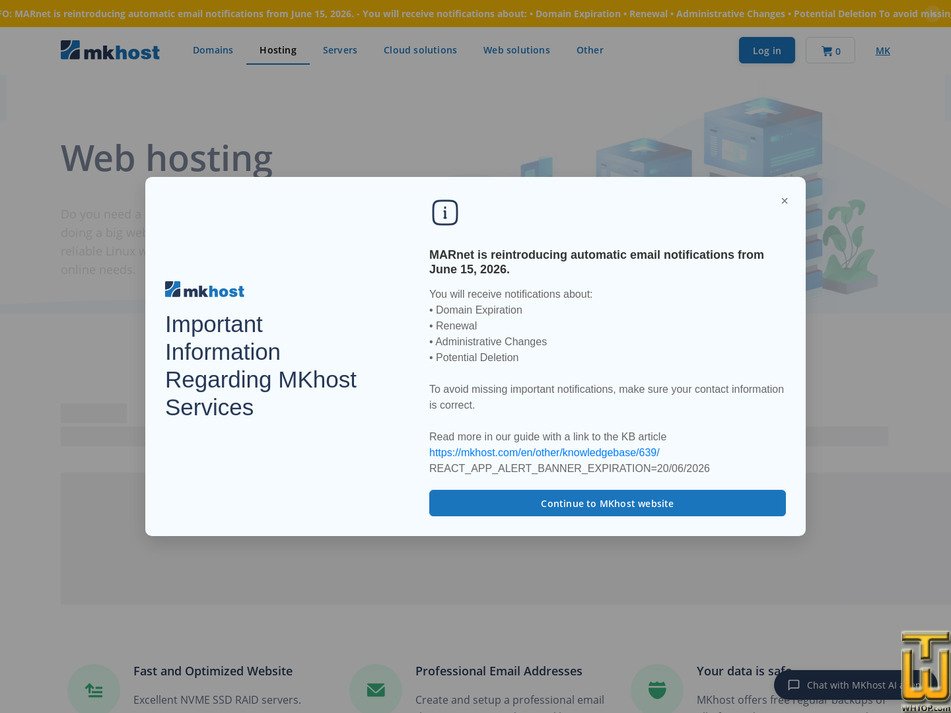Open the Other menu
The image size is (951, 713).
point(590,50)
